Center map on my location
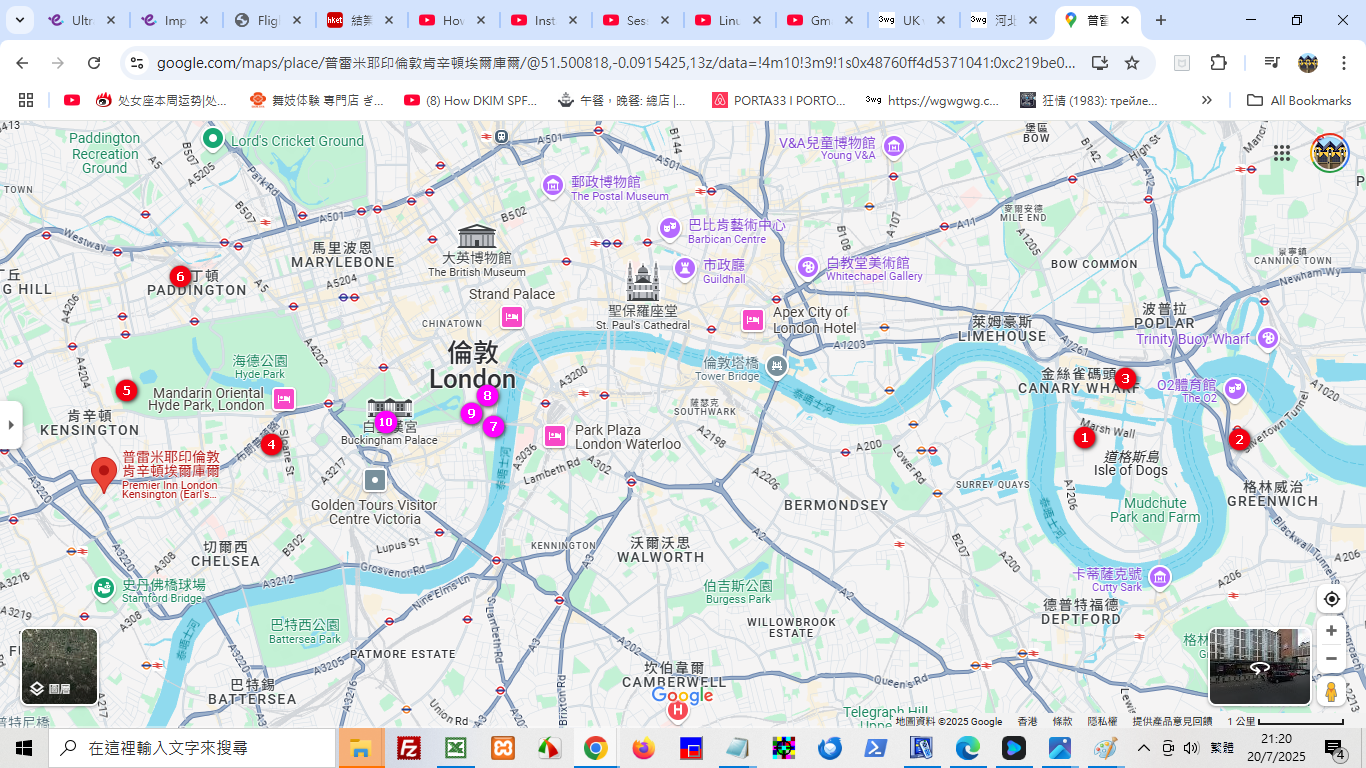Screen dimensions: 1366x768 click(x=1331, y=599)
